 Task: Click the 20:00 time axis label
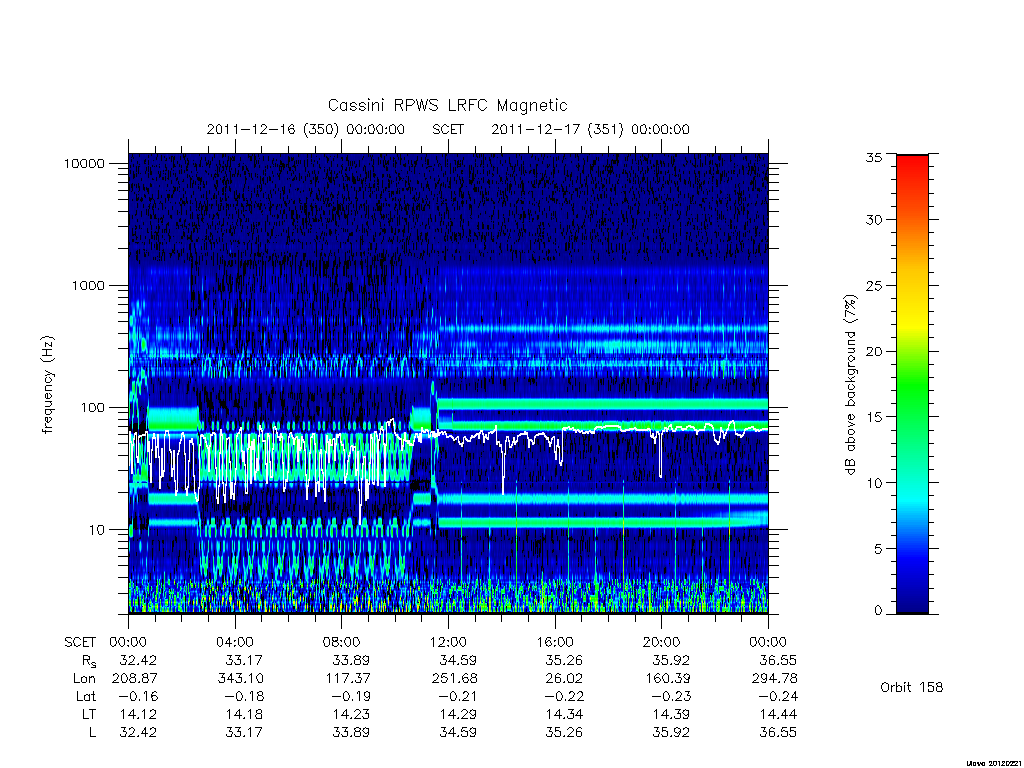pyautogui.click(x=662, y=642)
